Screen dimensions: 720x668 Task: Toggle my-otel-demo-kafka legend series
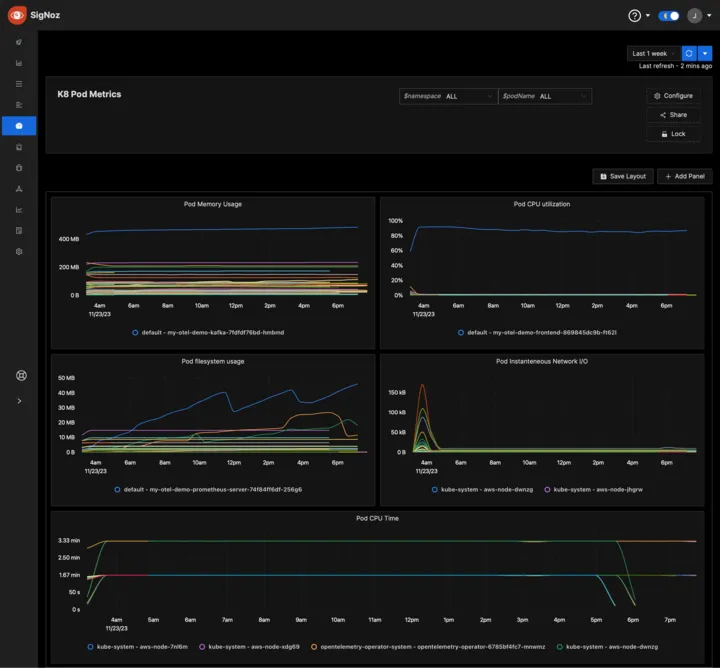click(208, 332)
